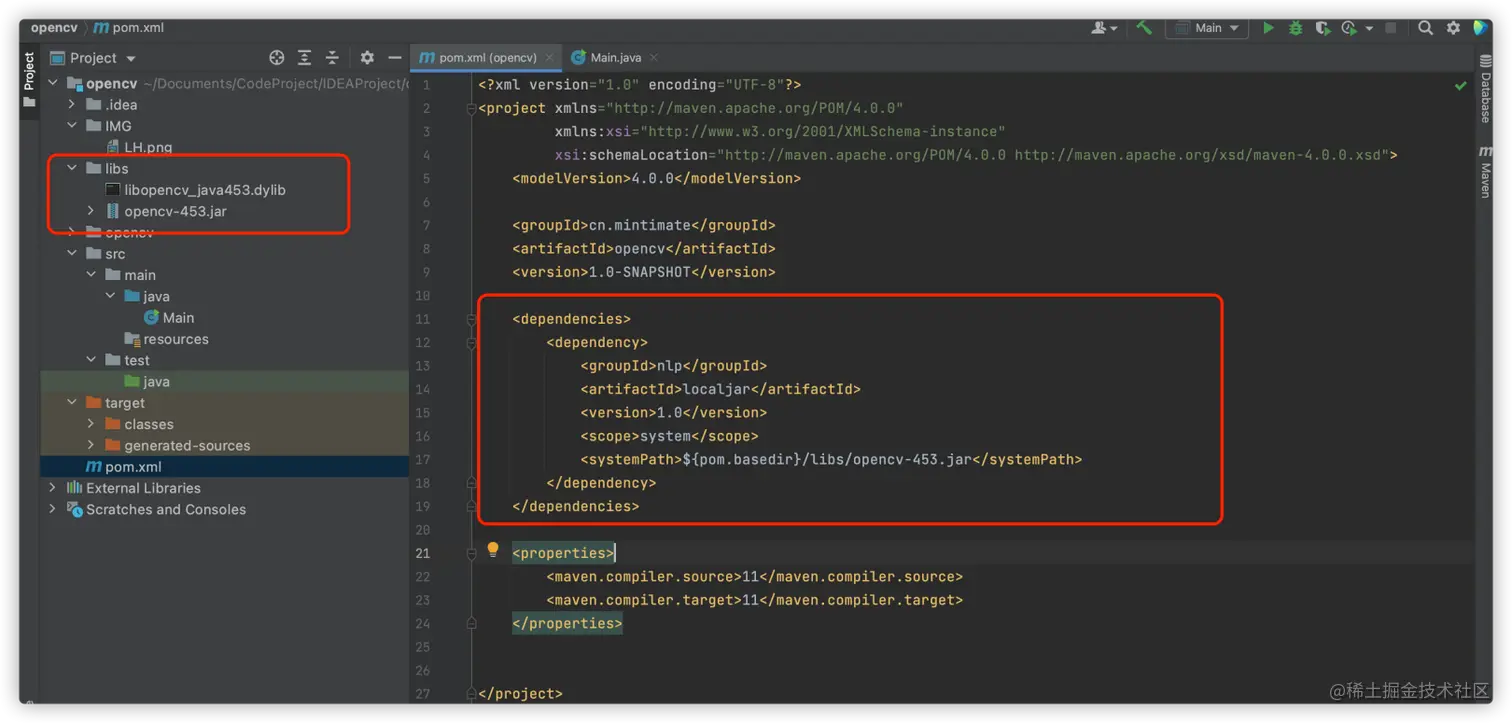1512x723 pixels.
Task: Close the pom.xml (opencv) tab
Action: pyautogui.click(x=549, y=58)
